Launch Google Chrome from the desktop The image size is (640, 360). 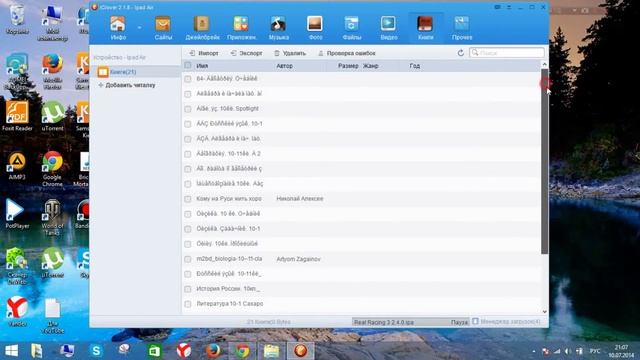[x=52, y=169]
